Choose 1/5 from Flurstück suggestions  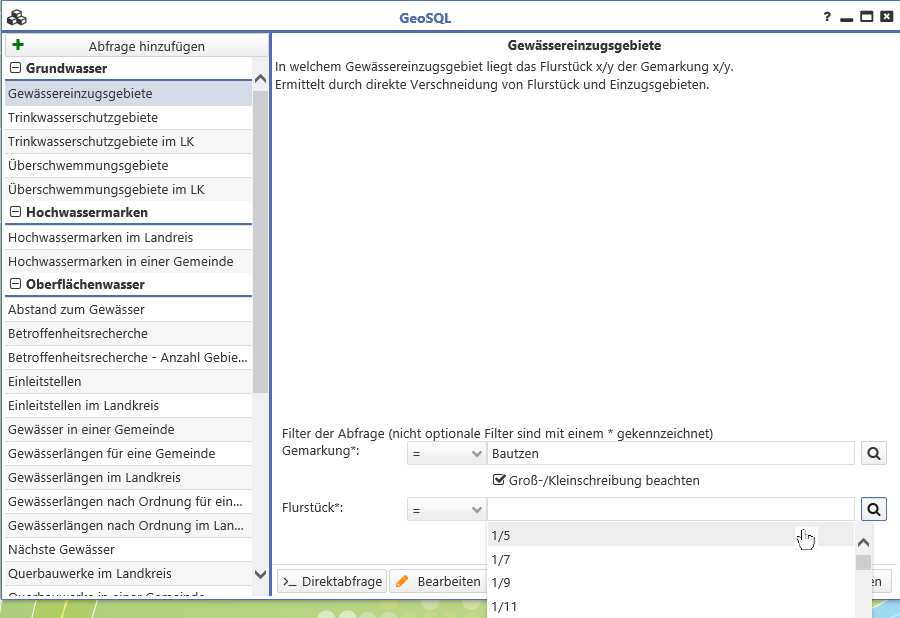pos(670,535)
